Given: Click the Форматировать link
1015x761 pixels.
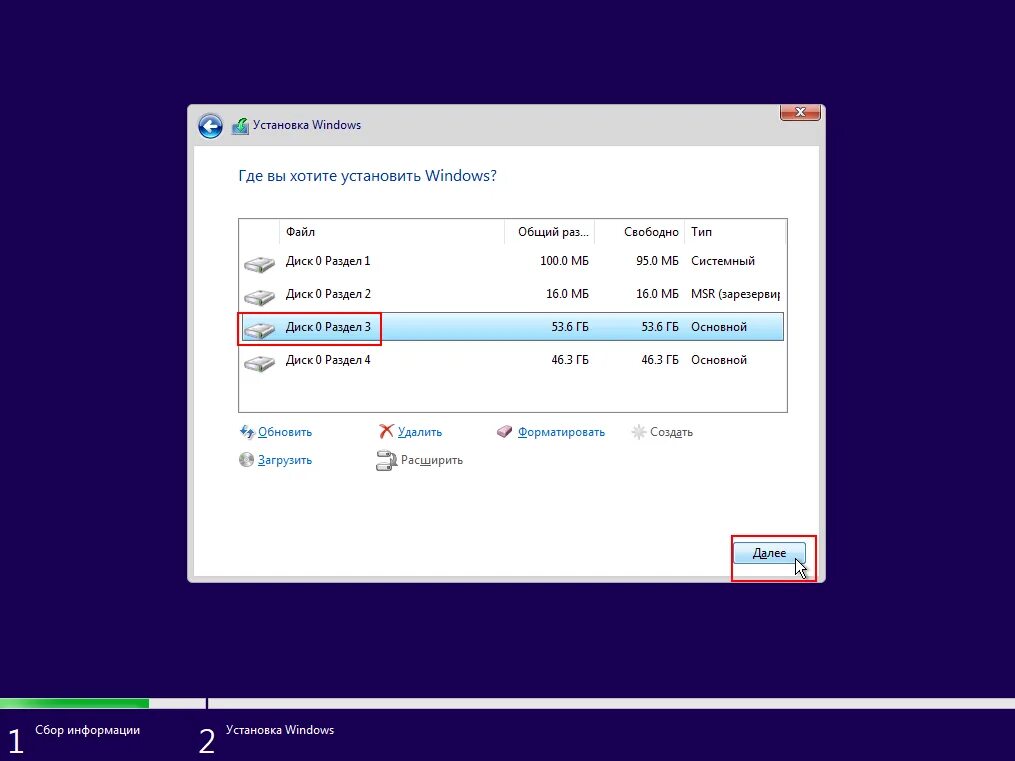Looking at the screenshot, I should coord(561,432).
